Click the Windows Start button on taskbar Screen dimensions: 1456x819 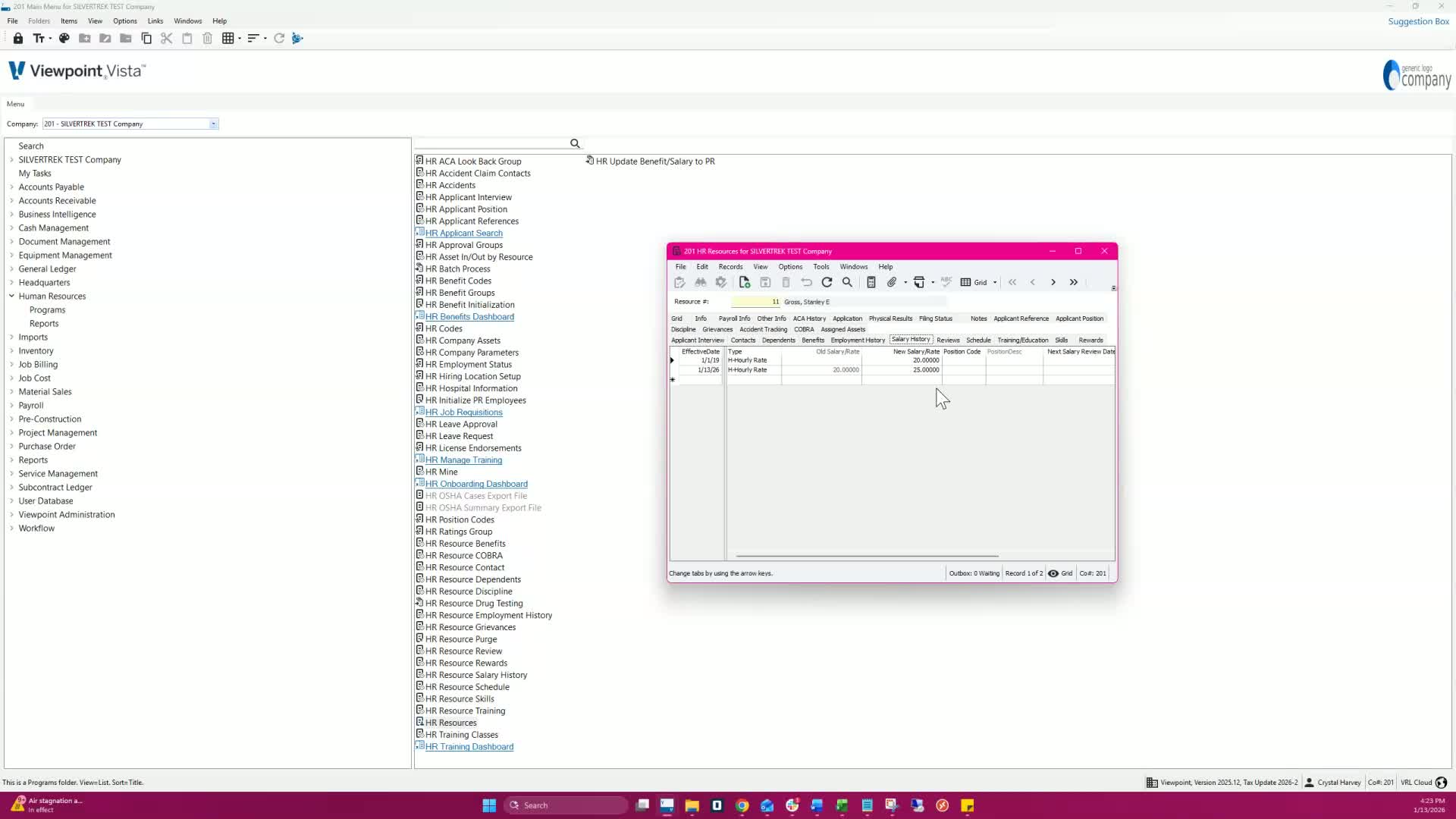tap(489, 805)
